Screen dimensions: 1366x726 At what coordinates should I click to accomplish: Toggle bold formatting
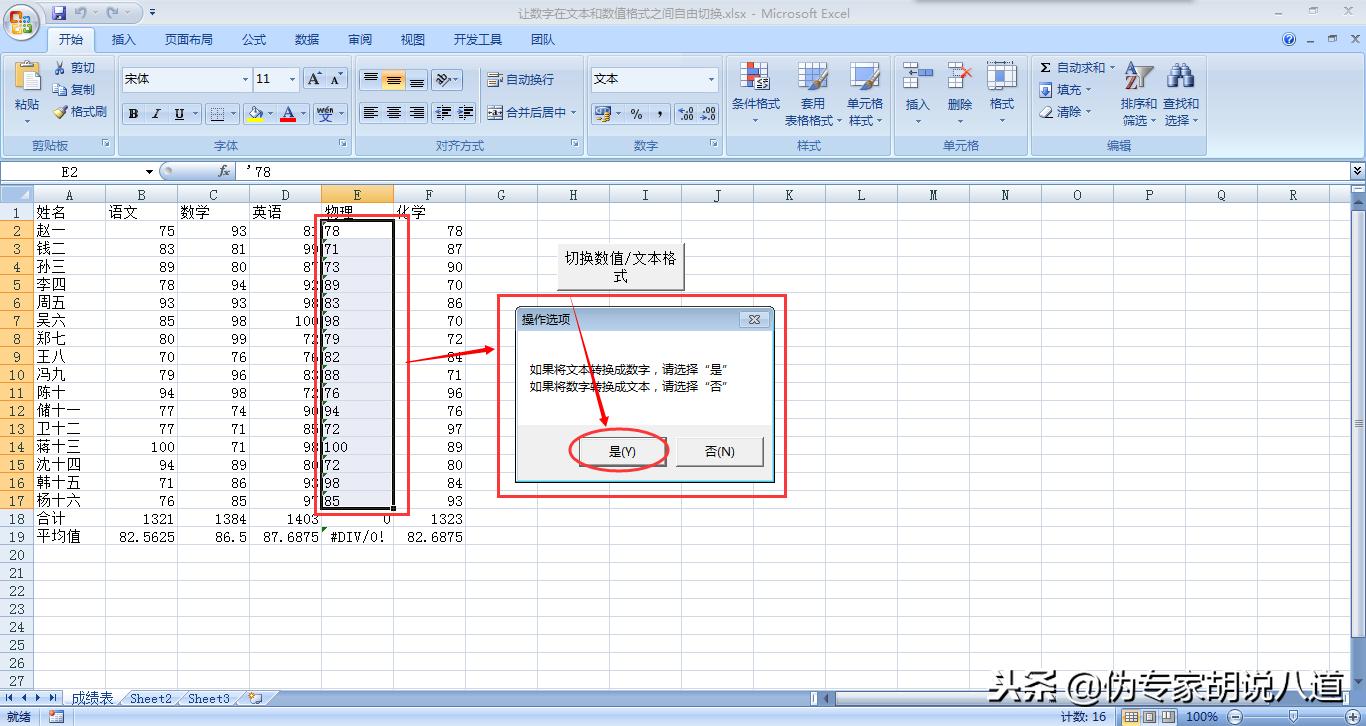pyautogui.click(x=133, y=114)
